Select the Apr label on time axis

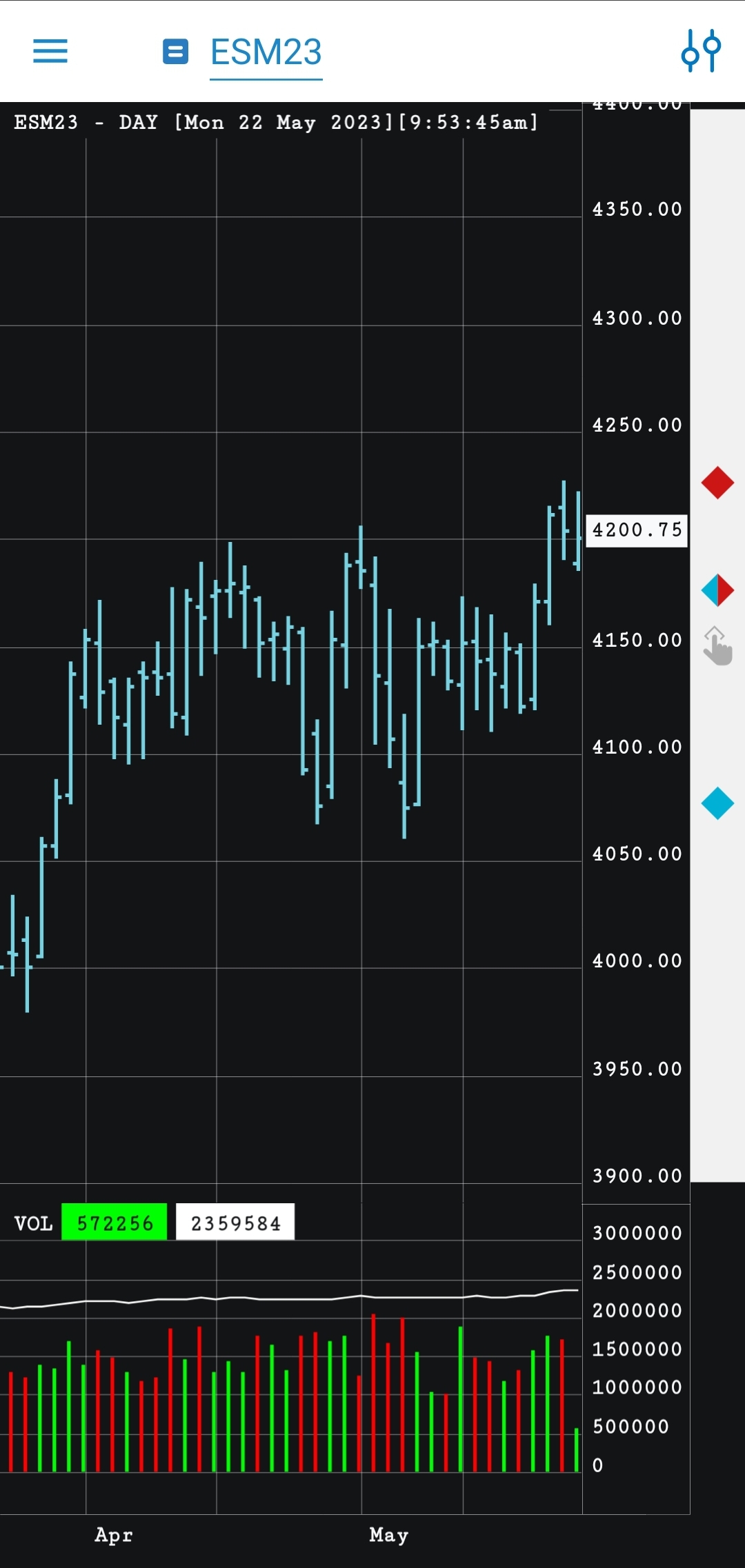coord(114,1535)
